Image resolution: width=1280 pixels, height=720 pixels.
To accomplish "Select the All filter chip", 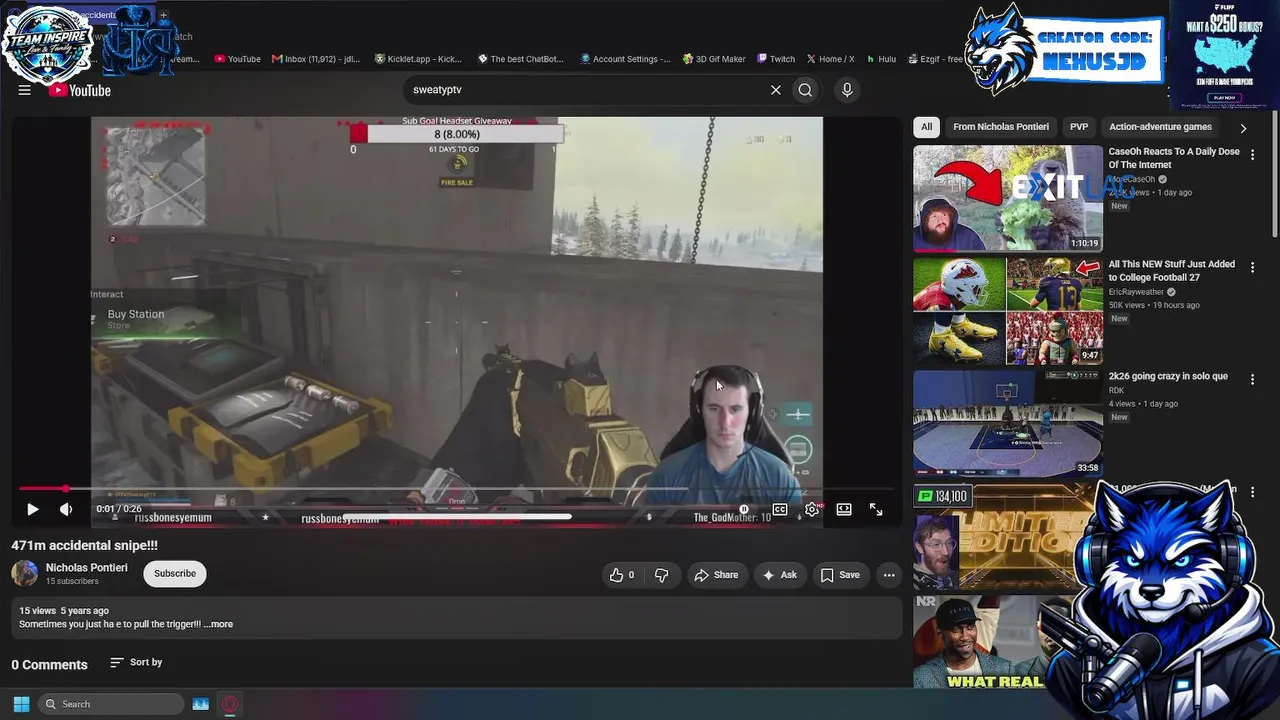I will pyautogui.click(x=927, y=127).
